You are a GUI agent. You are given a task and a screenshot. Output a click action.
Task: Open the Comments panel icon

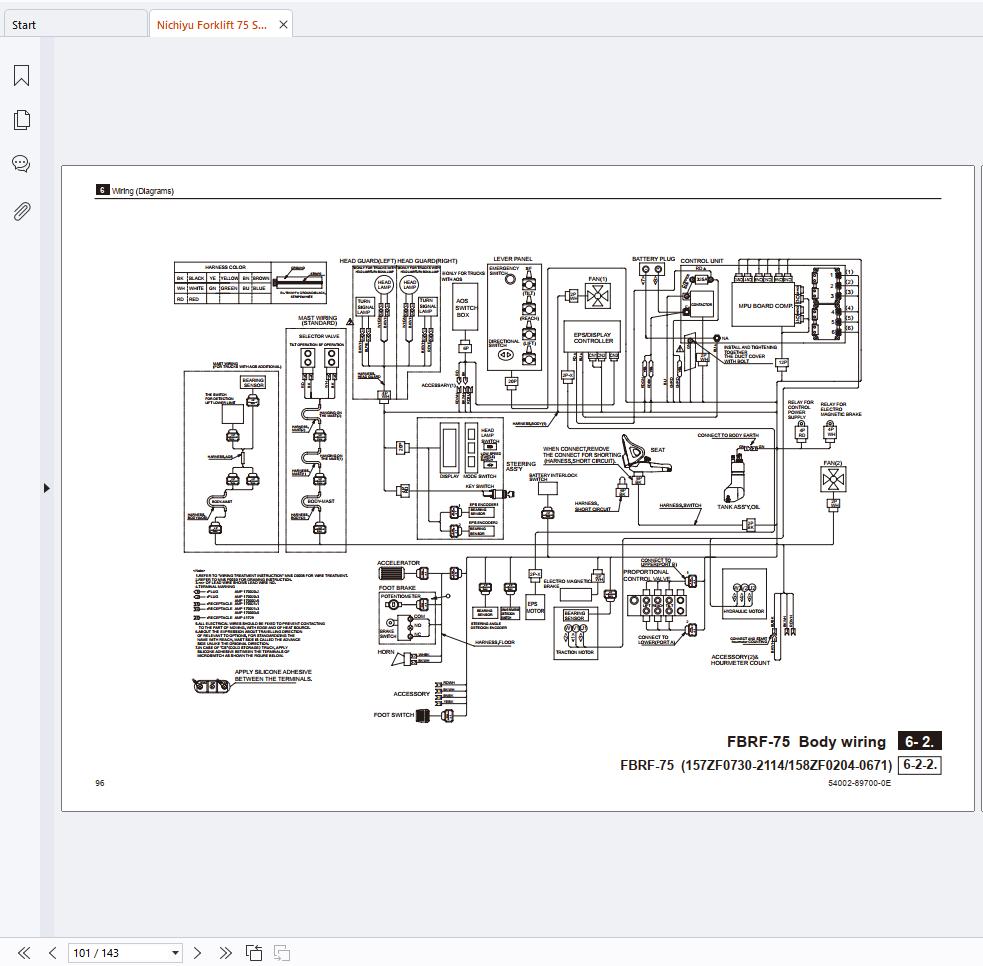(x=21, y=164)
